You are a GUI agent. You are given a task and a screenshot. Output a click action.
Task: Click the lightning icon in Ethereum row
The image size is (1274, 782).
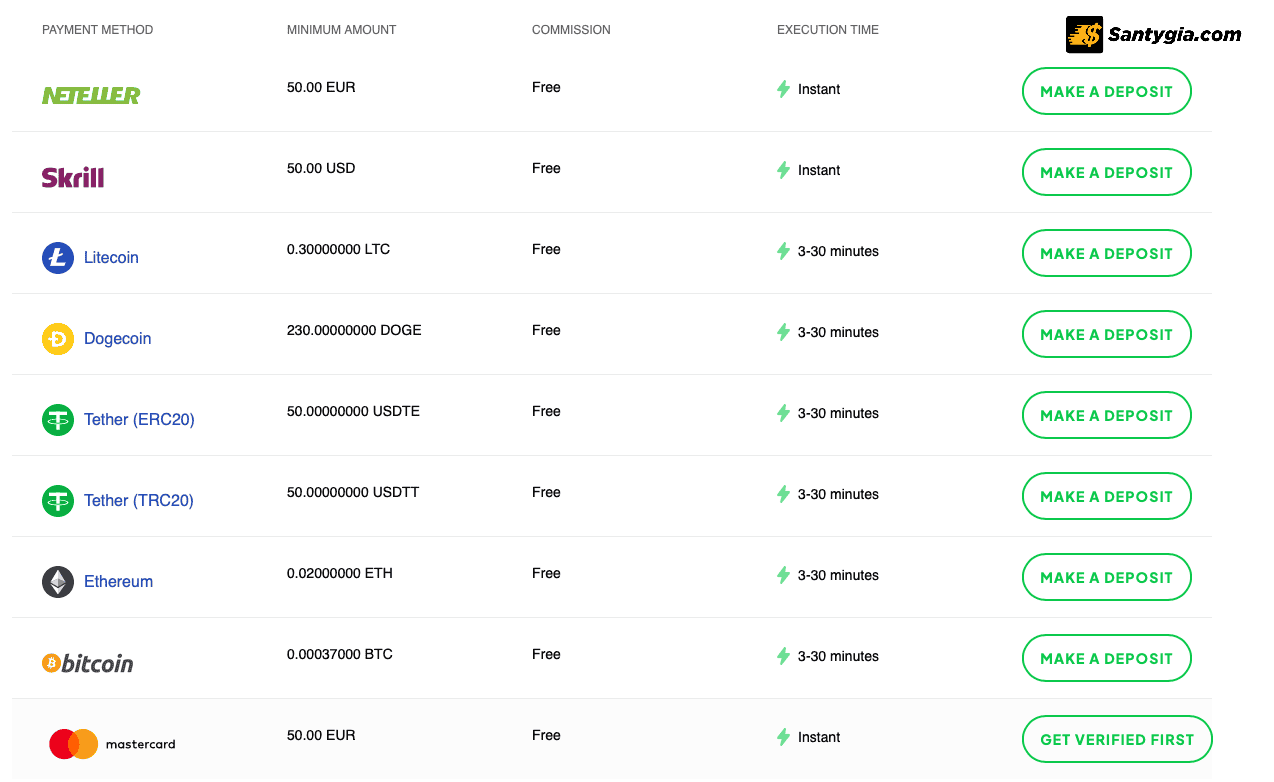pyautogui.click(x=784, y=575)
